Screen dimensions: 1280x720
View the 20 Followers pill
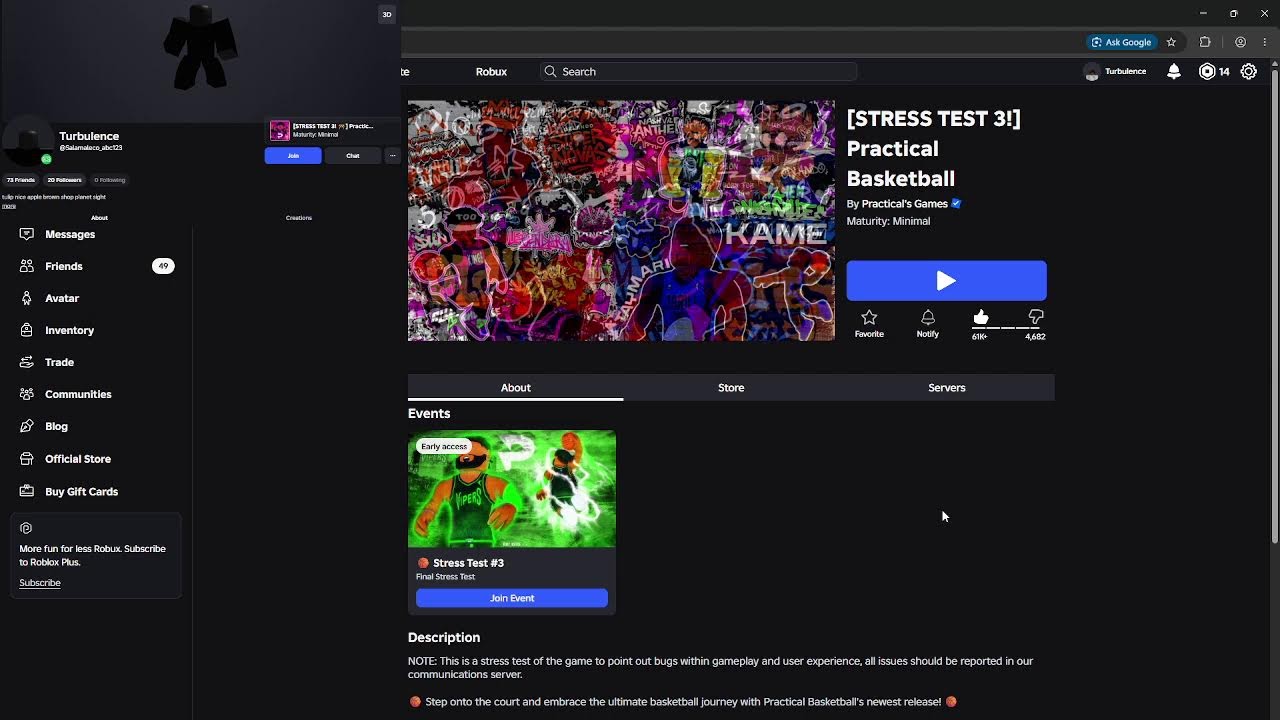pyautogui.click(x=64, y=180)
